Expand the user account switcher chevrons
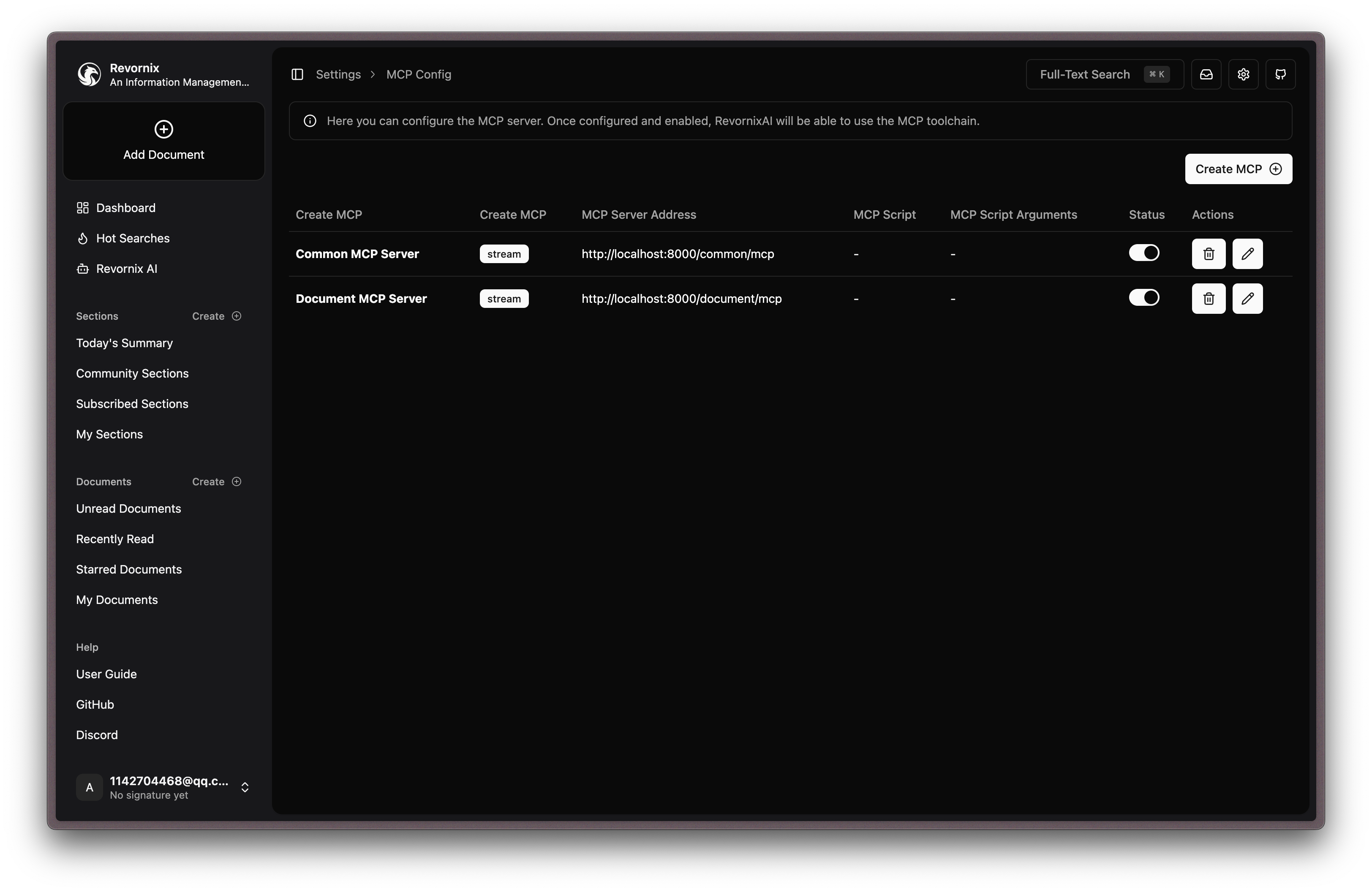1372x892 pixels. click(245, 788)
